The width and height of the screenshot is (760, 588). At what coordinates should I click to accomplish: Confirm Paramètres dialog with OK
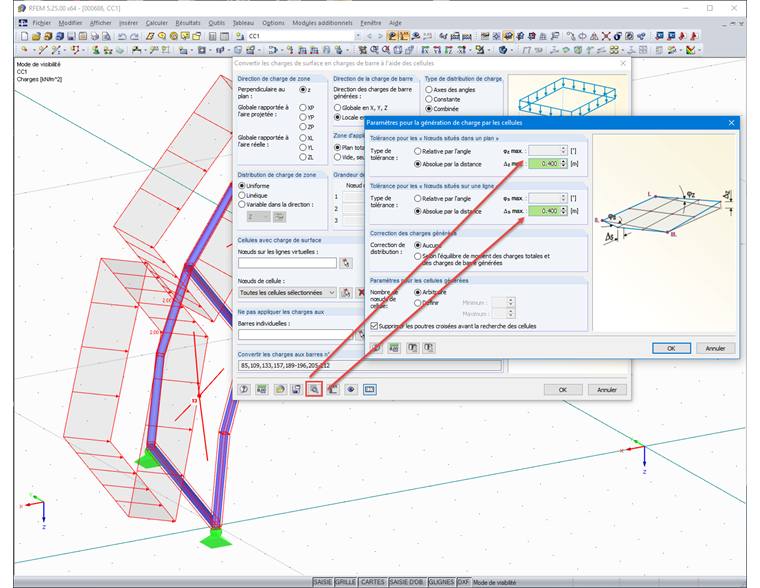coord(671,348)
